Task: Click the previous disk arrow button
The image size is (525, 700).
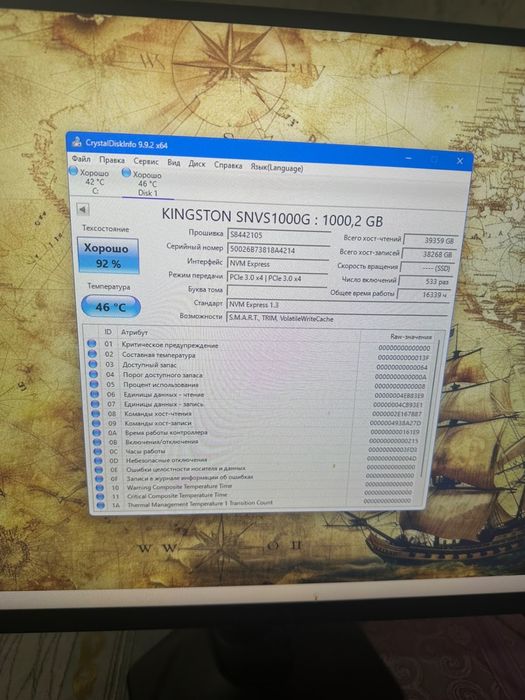Action: (x=83, y=209)
